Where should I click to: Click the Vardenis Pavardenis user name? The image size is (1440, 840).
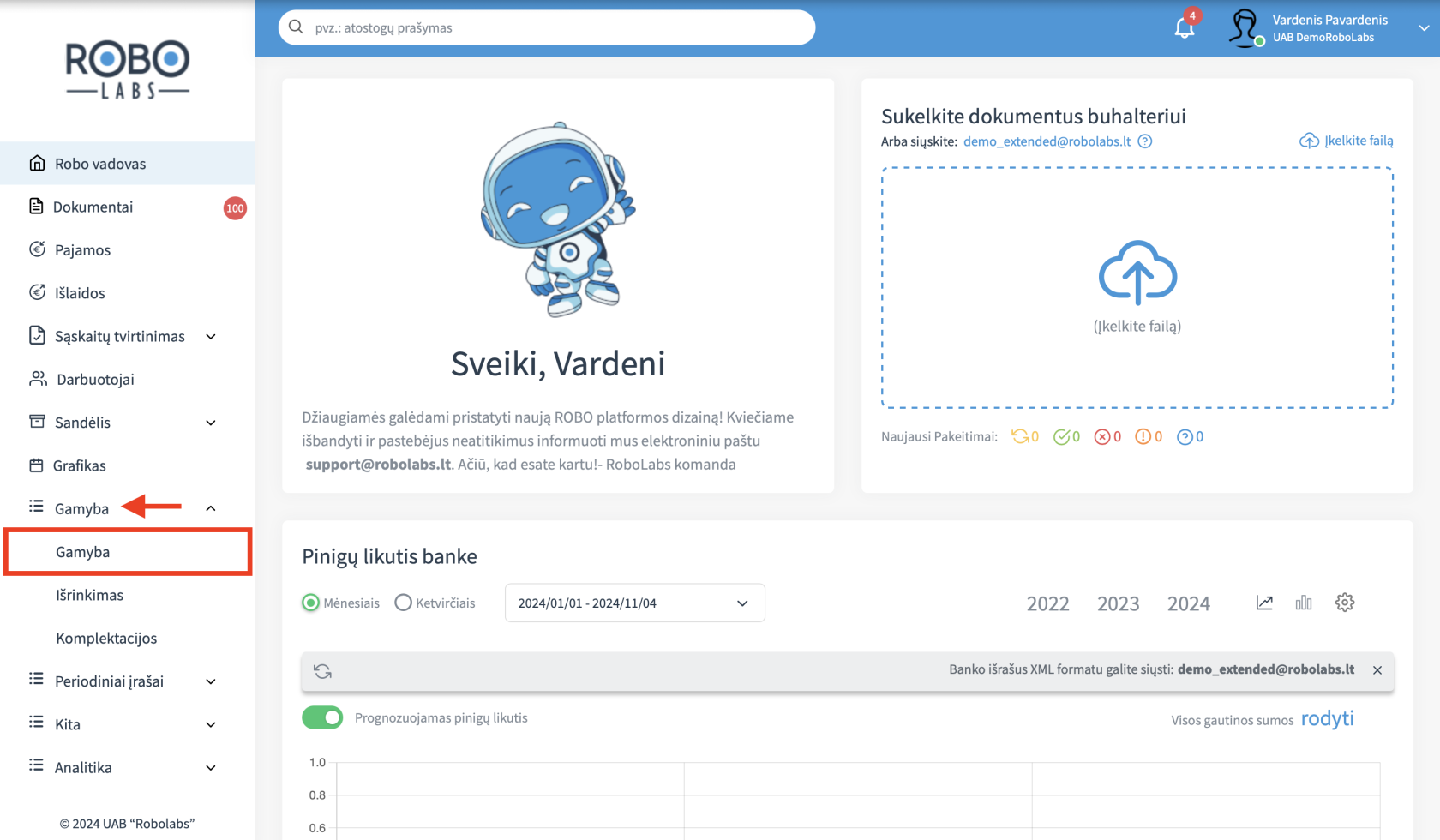point(1329,20)
